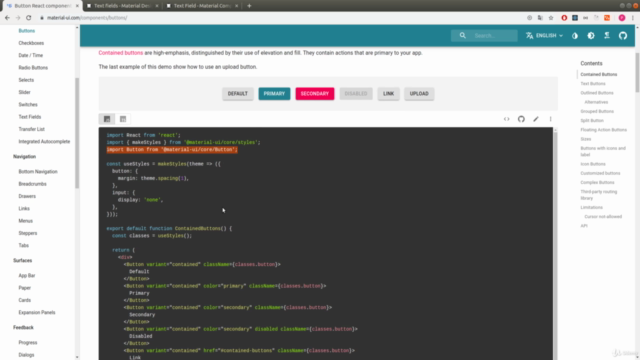Image resolution: width=640 pixels, height=360 pixels.
Task: Click the search magnifier icon
Action: [x=462, y=36]
